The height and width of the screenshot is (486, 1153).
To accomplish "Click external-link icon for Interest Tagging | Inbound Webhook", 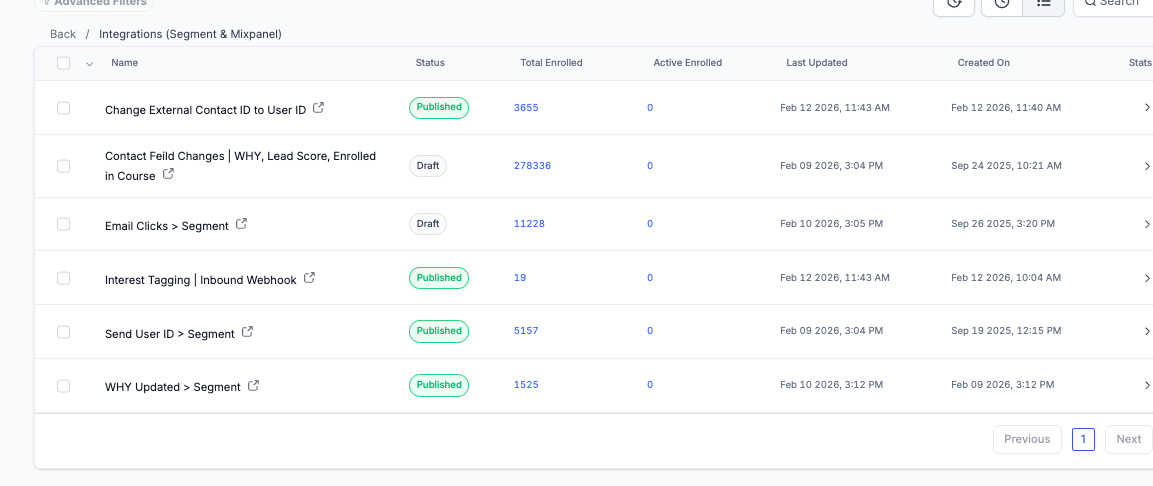I will click(x=310, y=278).
